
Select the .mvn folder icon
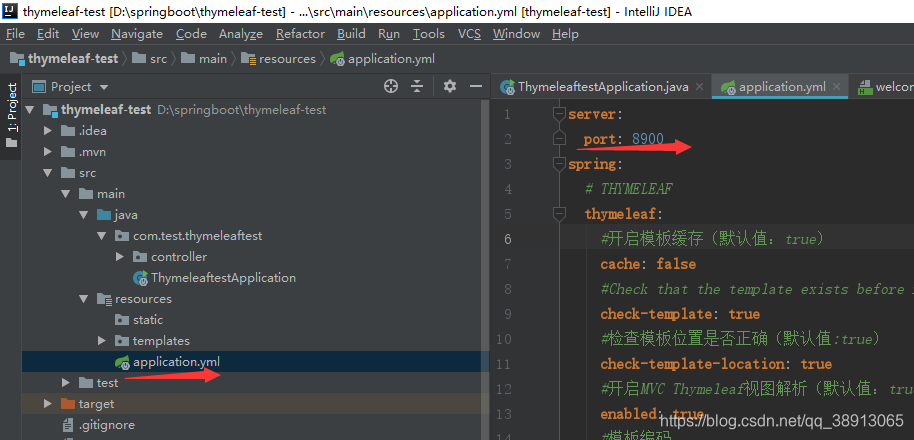68,152
